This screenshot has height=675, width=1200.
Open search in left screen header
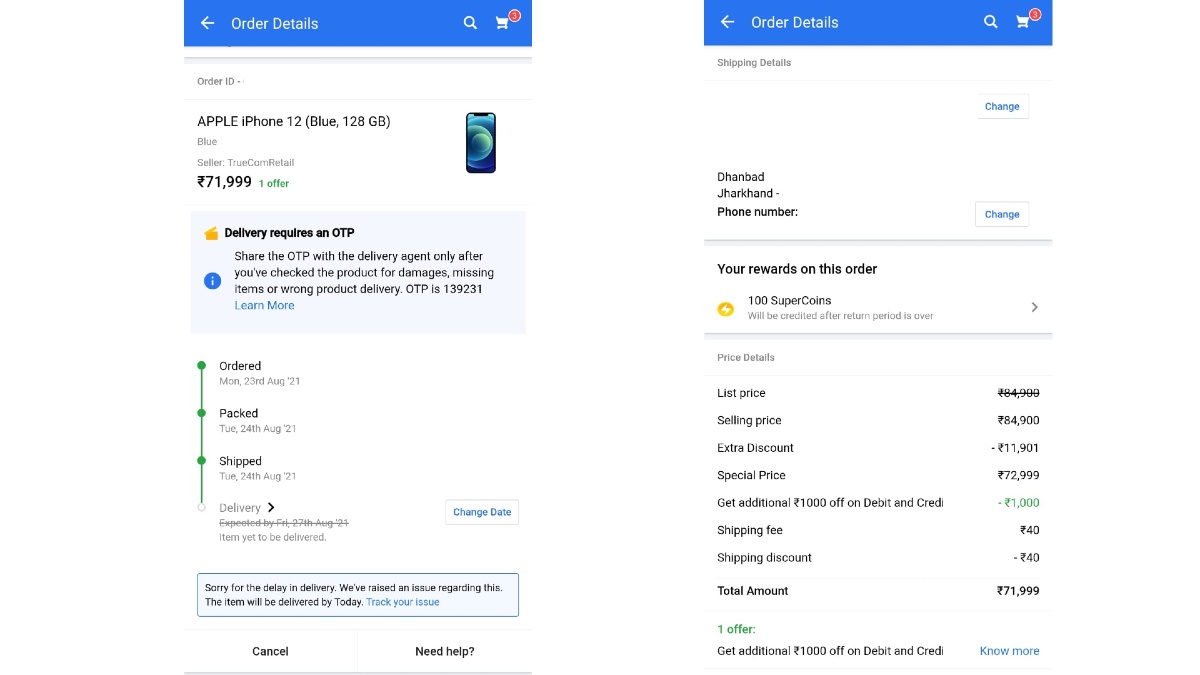470,23
